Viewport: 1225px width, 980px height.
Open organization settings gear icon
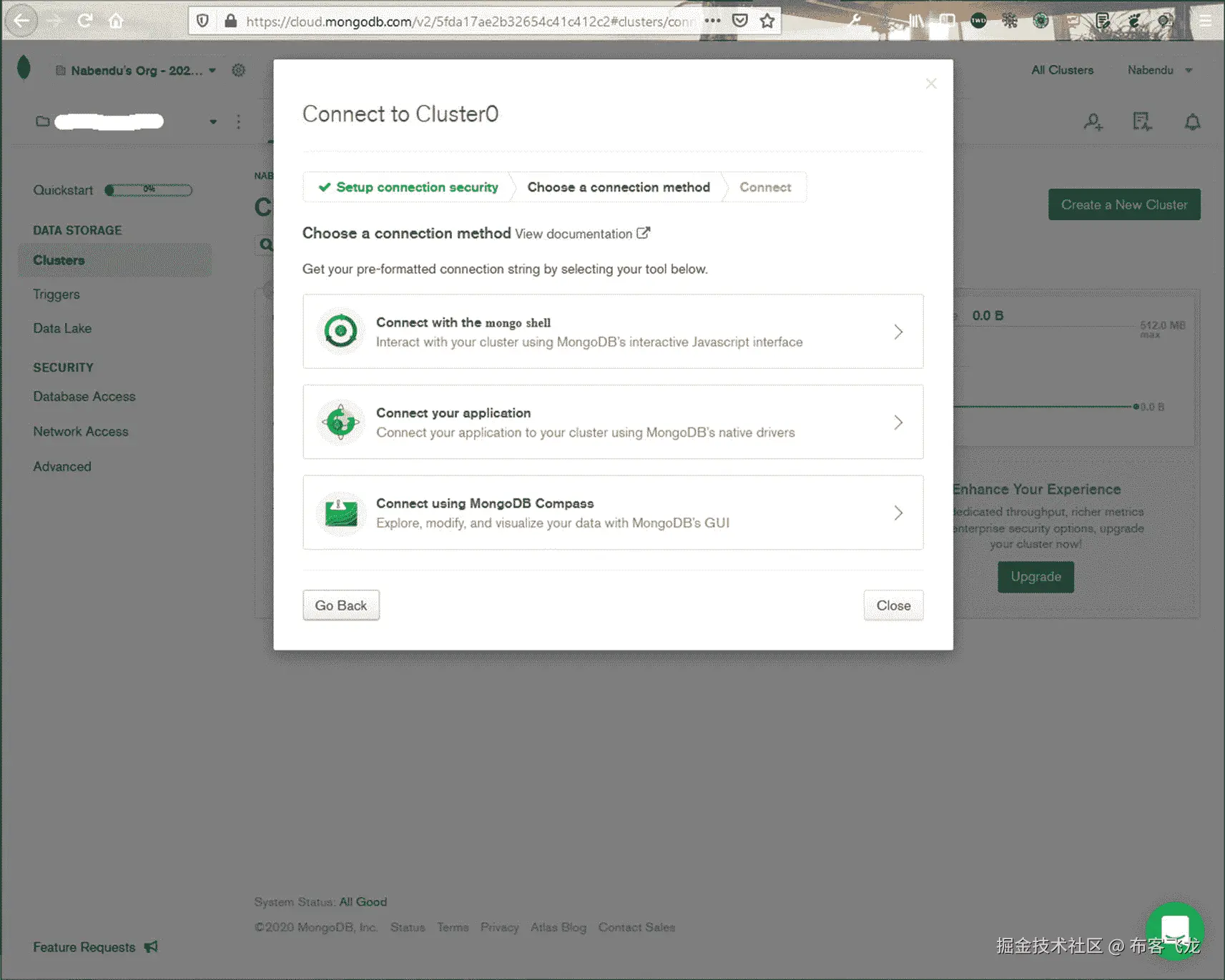[239, 70]
